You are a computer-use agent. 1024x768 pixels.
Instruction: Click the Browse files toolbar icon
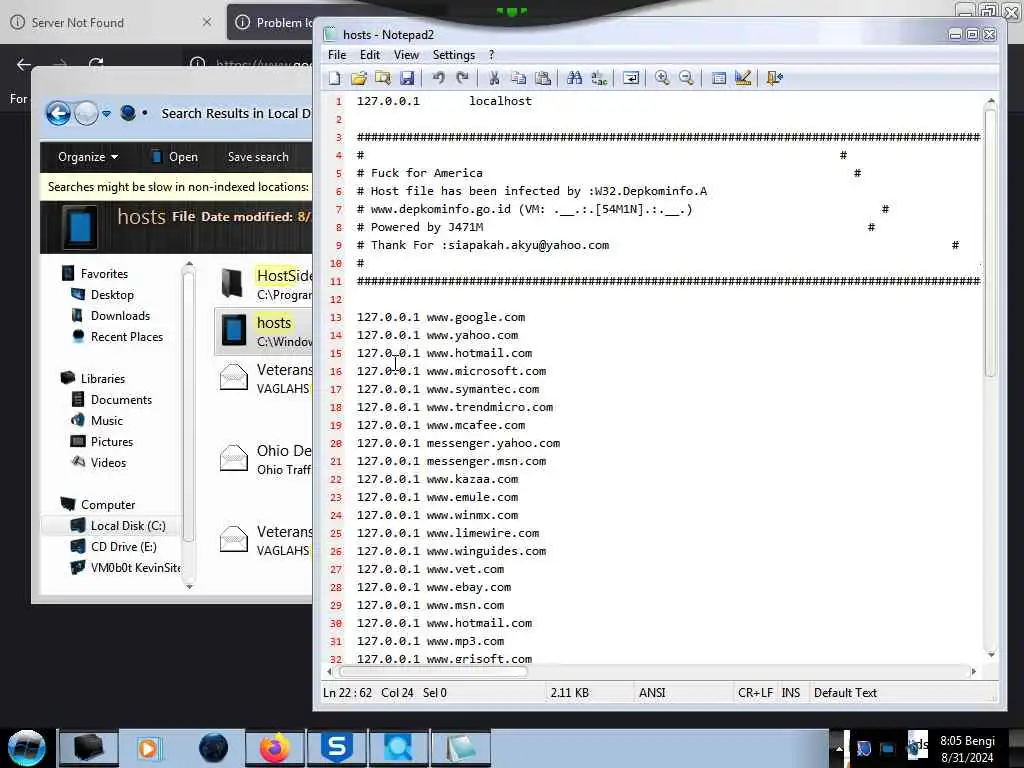click(383, 78)
